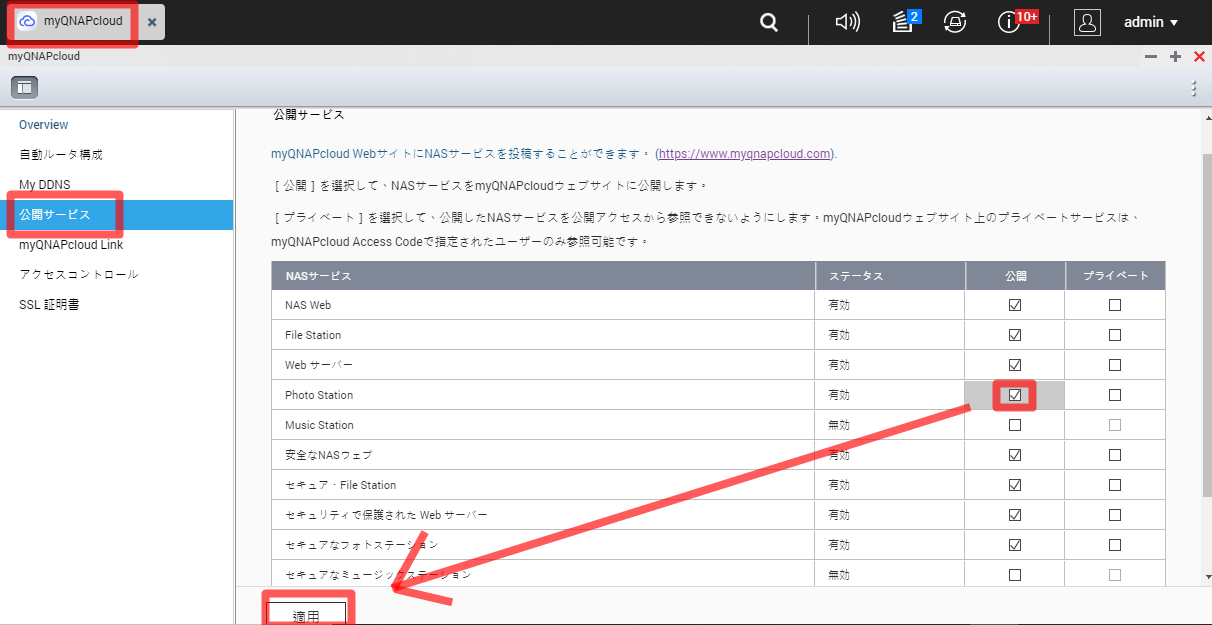The width and height of the screenshot is (1212, 625).
Task: Check プライベート checkbox for セキュア・File Station
Action: click(x=1115, y=485)
